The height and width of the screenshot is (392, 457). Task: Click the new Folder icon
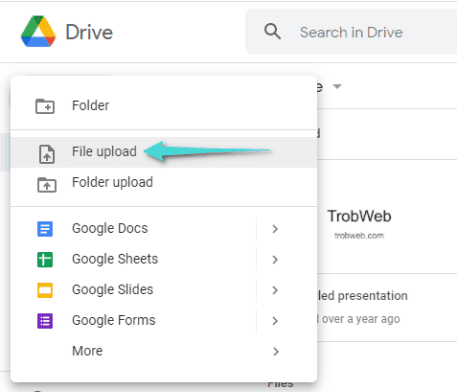coord(45,106)
